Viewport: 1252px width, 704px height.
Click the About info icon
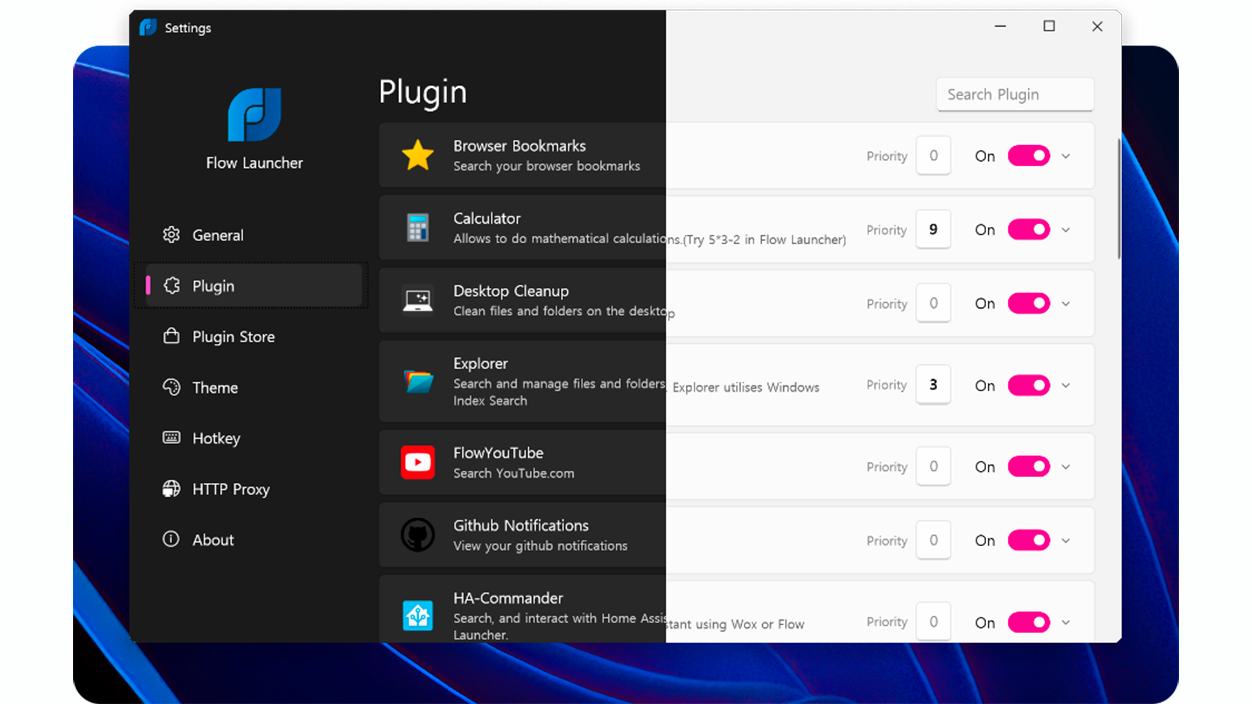(171, 540)
